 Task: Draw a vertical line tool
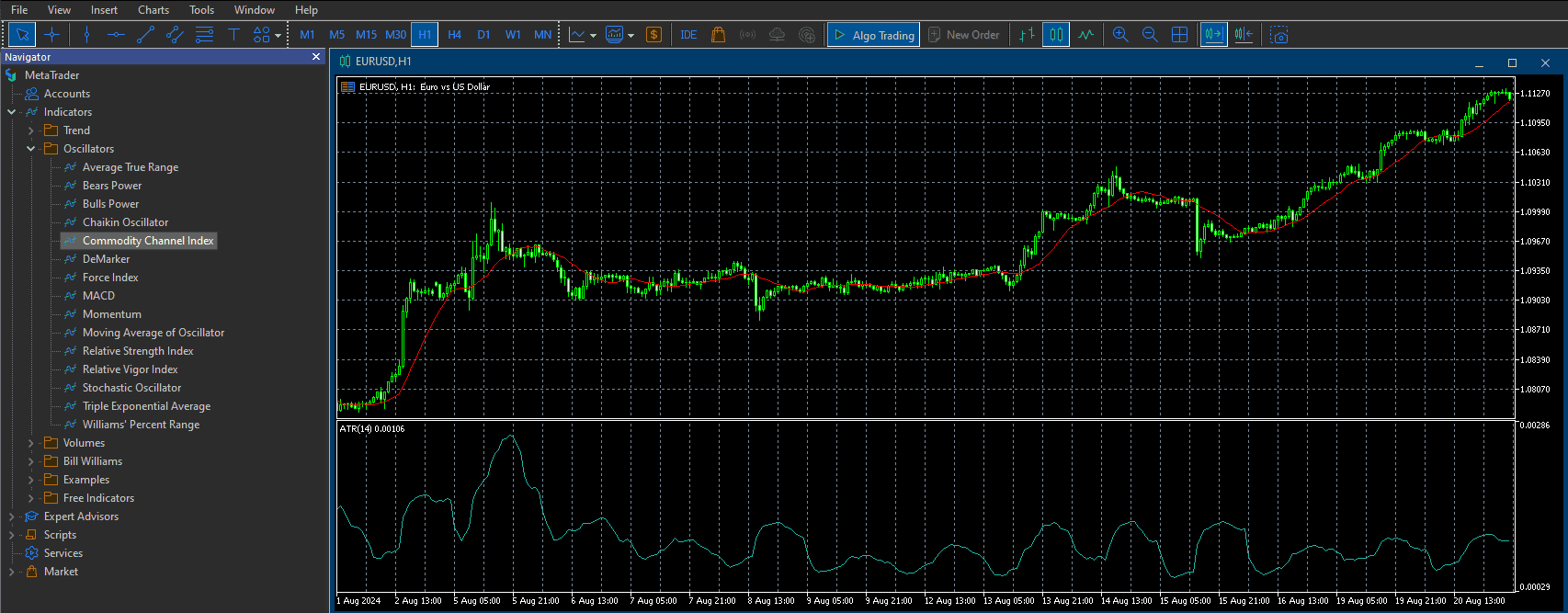pos(86,35)
